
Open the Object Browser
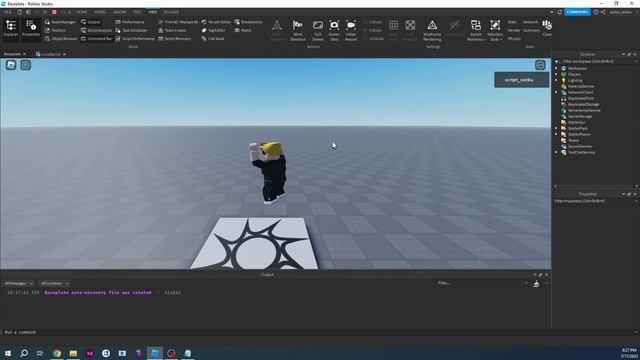pos(61,38)
